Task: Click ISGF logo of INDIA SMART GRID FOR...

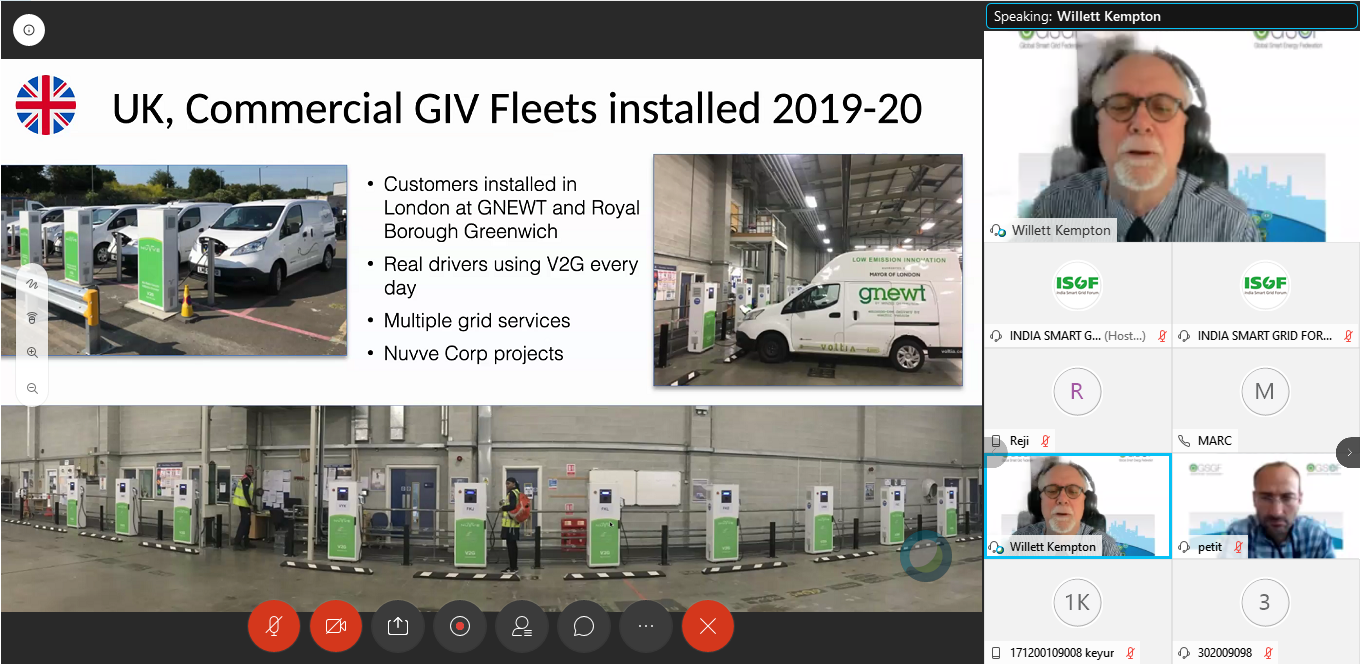Action: [1265, 286]
